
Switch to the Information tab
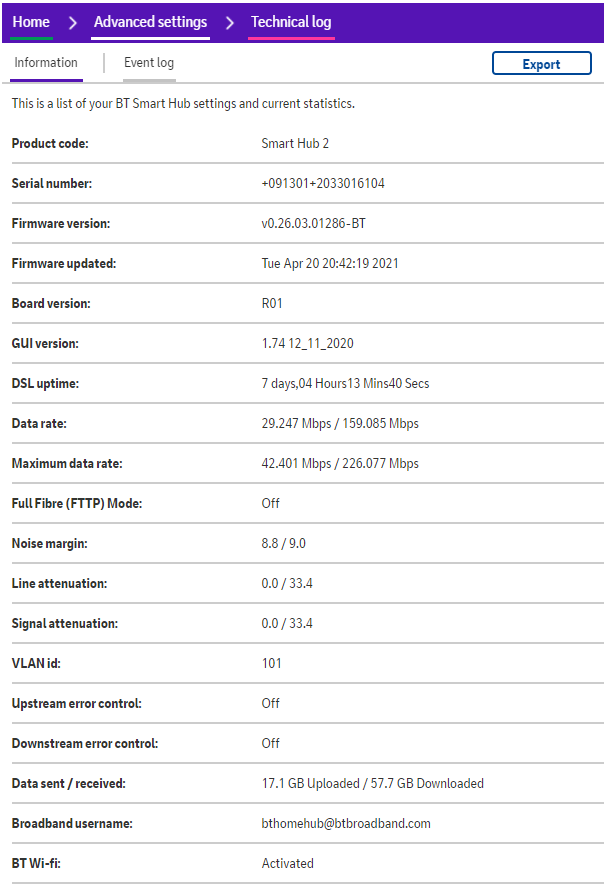(x=46, y=63)
